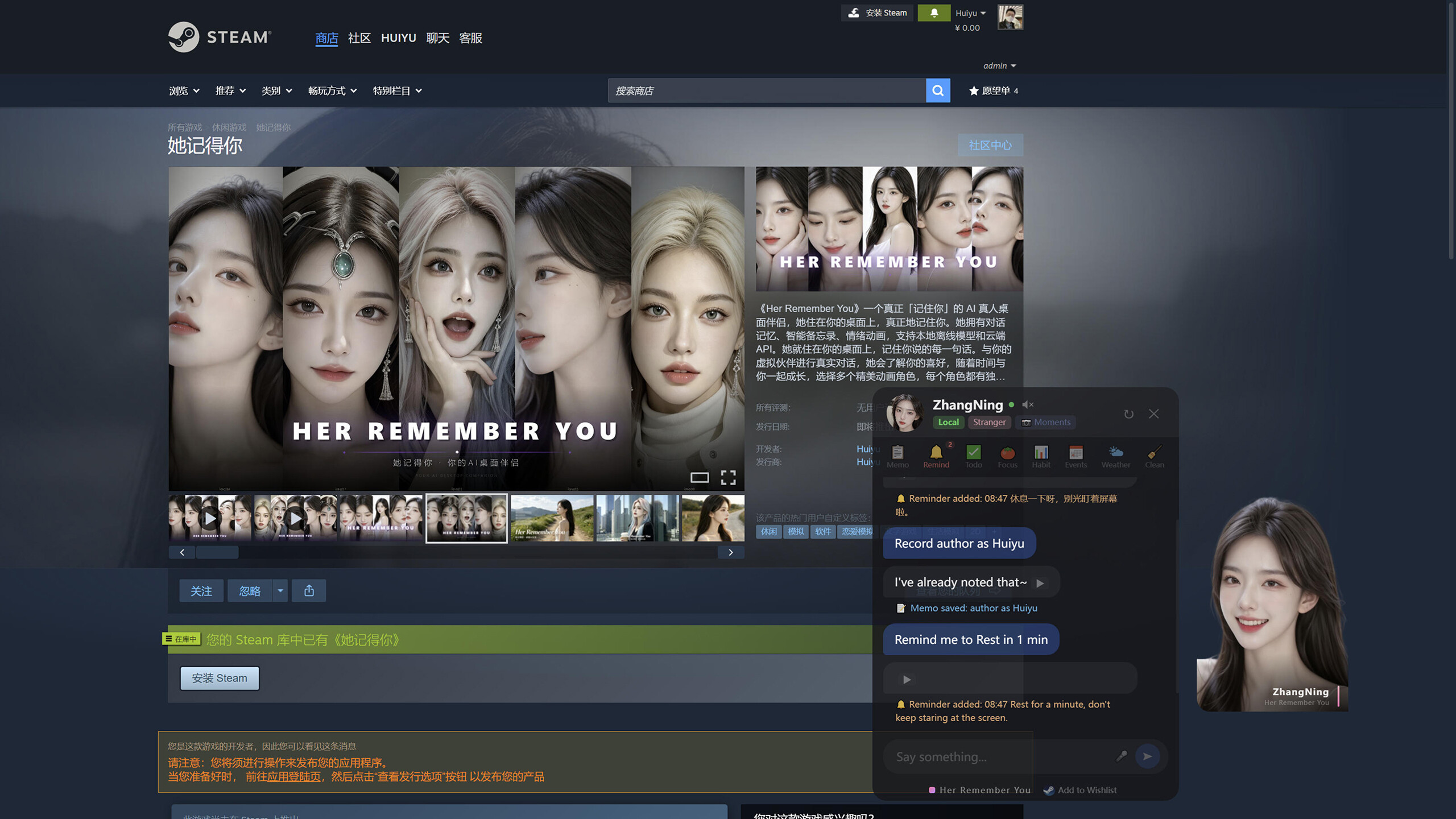Viewport: 1456px width, 819px height.
Task: Click the user profile avatar at top
Action: pos(1010,17)
